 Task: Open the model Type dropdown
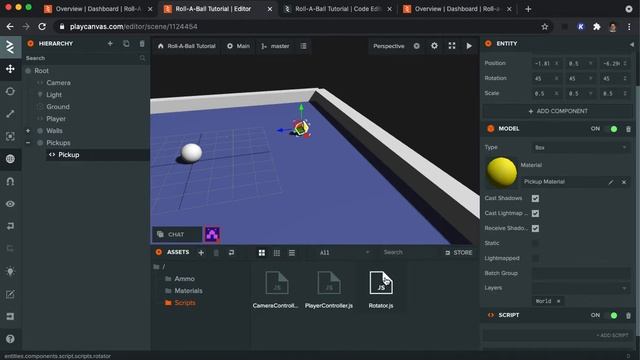point(580,147)
